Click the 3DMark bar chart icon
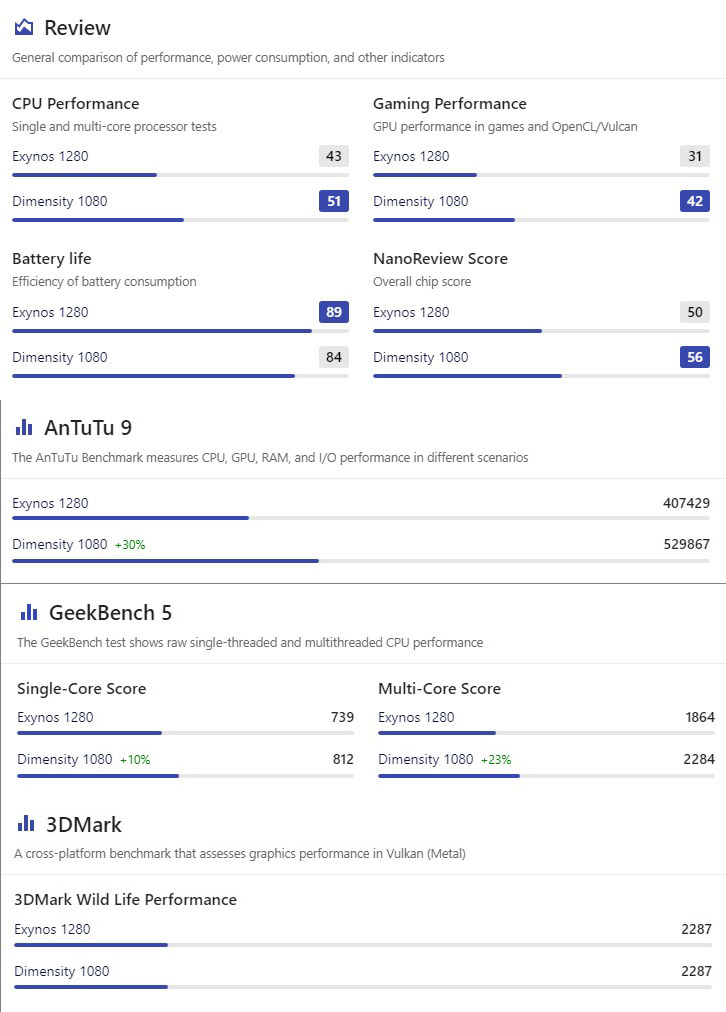Image resolution: width=726 pixels, height=1012 pixels. pos(26,823)
